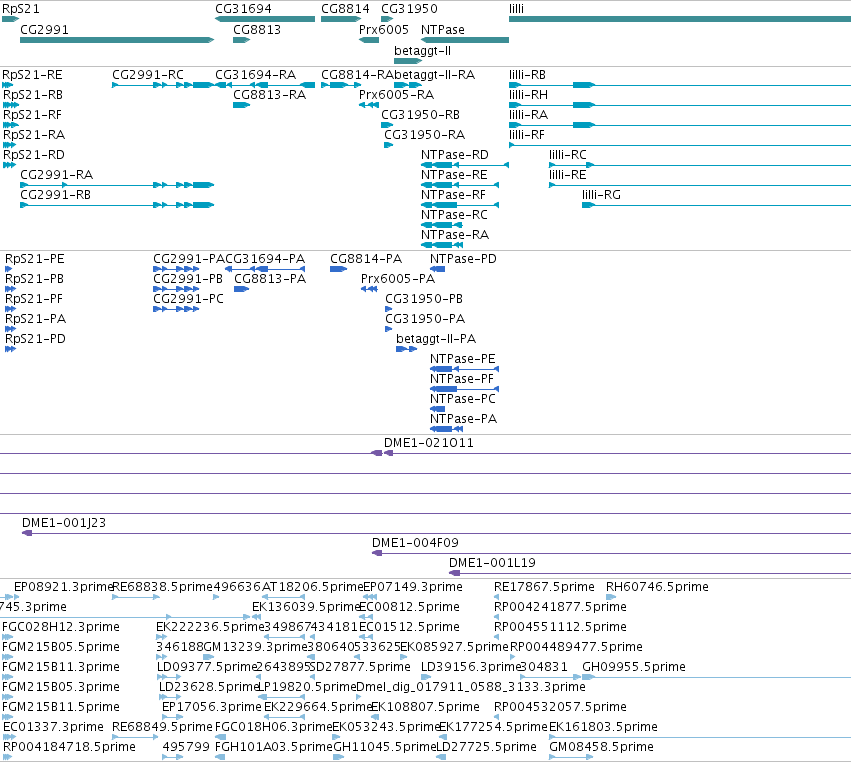Select EST GM08458.5prime
This screenshot has width=851, height=762.
601,747
